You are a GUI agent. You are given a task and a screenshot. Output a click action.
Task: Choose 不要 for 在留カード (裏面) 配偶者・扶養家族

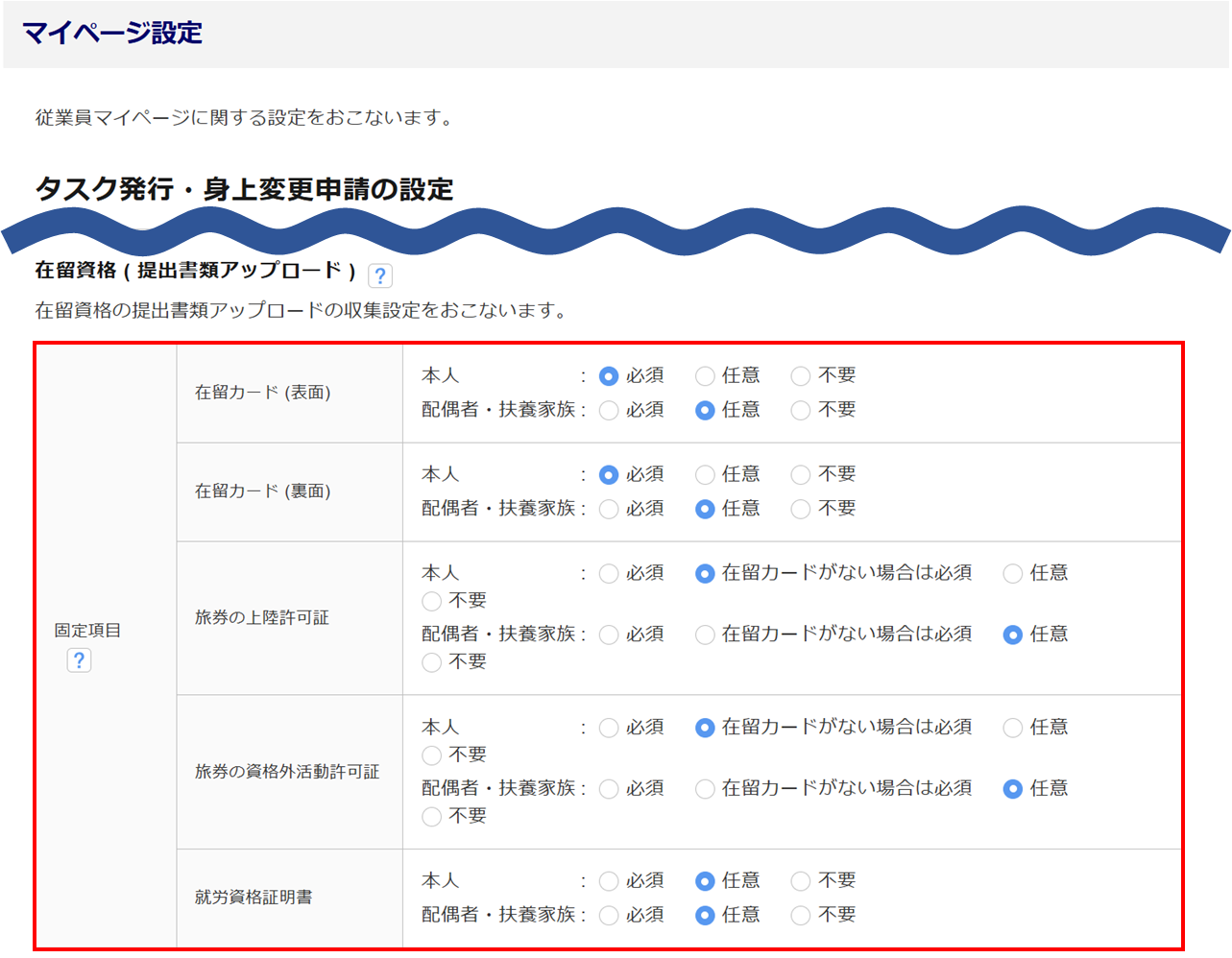coord(801,509)
